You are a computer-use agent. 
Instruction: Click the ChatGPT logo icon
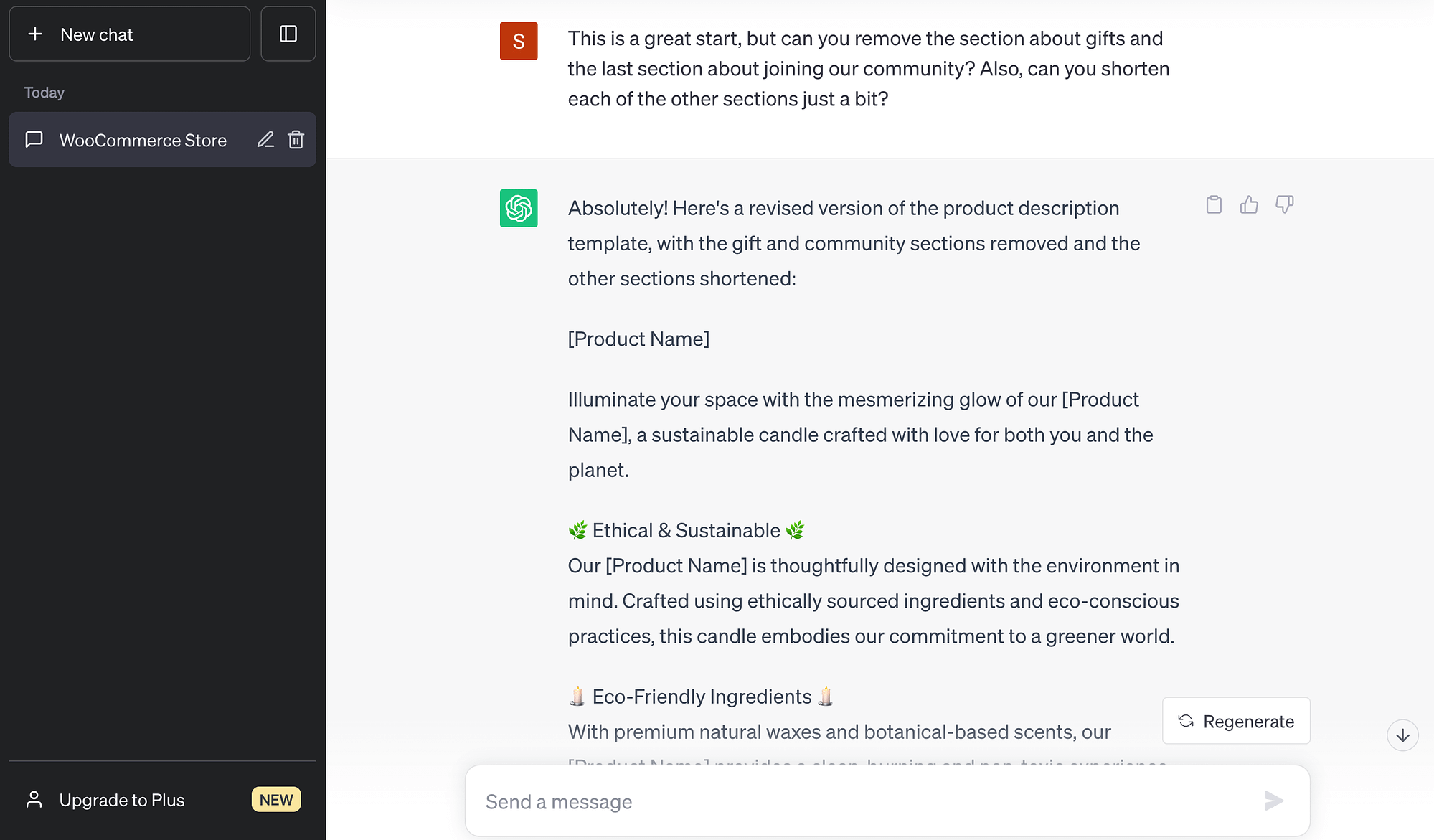click(518, 208)
